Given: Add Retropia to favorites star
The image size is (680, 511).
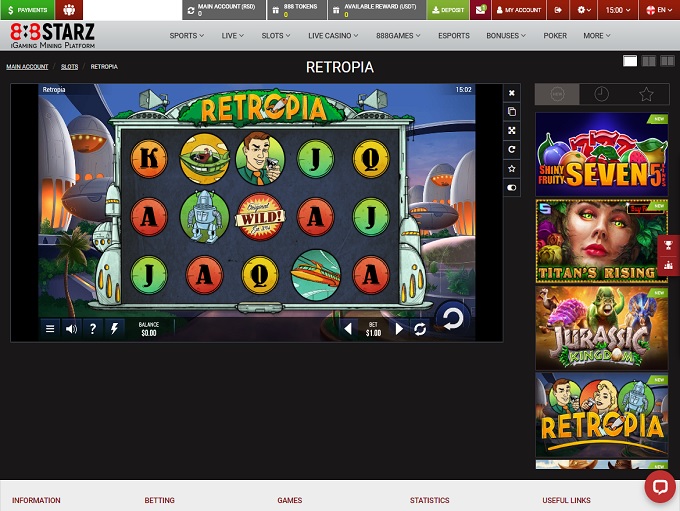Looking at the screenshot, I should [512, 168].
